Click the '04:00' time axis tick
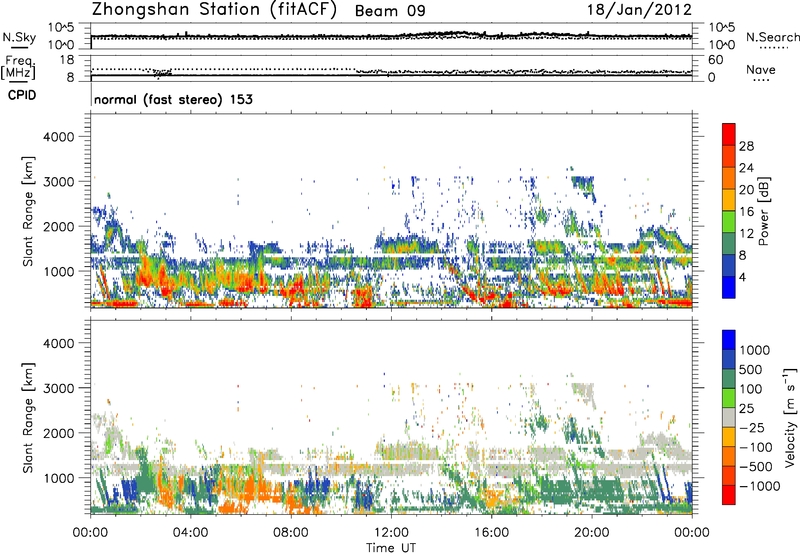800x554 pixels. [190, 533]
